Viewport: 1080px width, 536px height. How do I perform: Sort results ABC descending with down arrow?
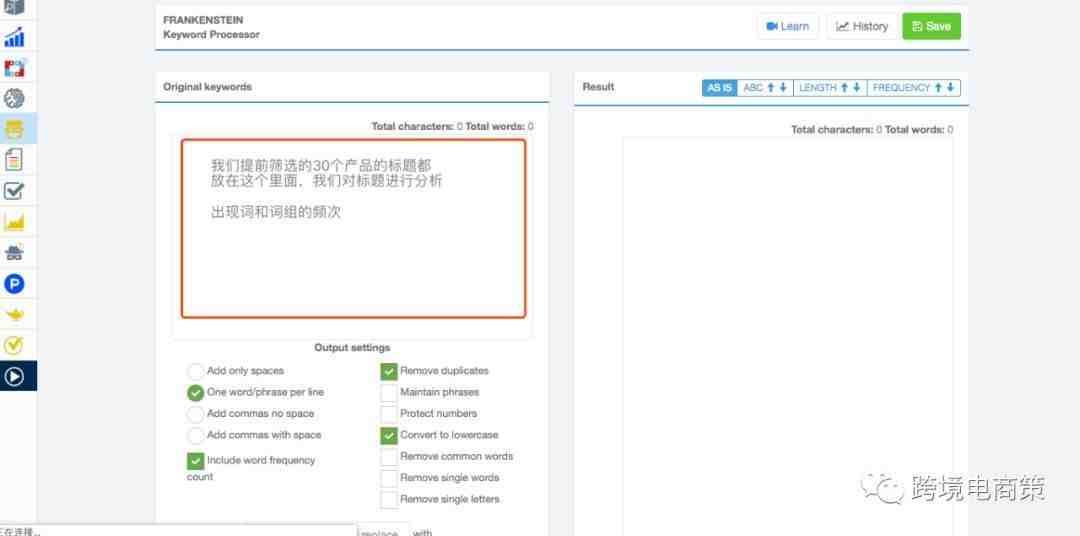(782, 87)
